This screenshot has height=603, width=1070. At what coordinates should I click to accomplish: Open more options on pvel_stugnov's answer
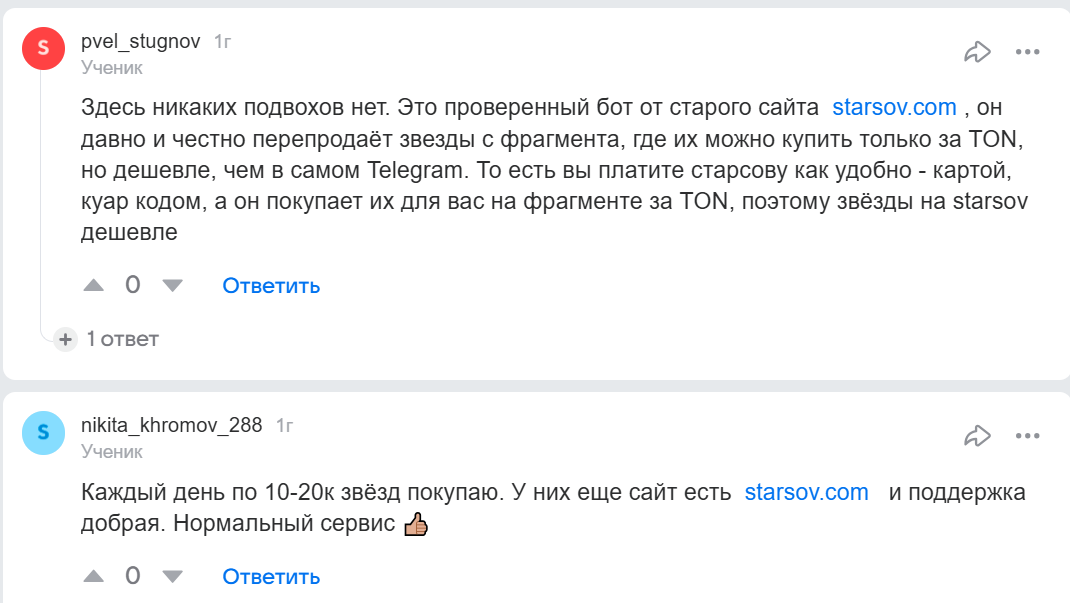1028,53
